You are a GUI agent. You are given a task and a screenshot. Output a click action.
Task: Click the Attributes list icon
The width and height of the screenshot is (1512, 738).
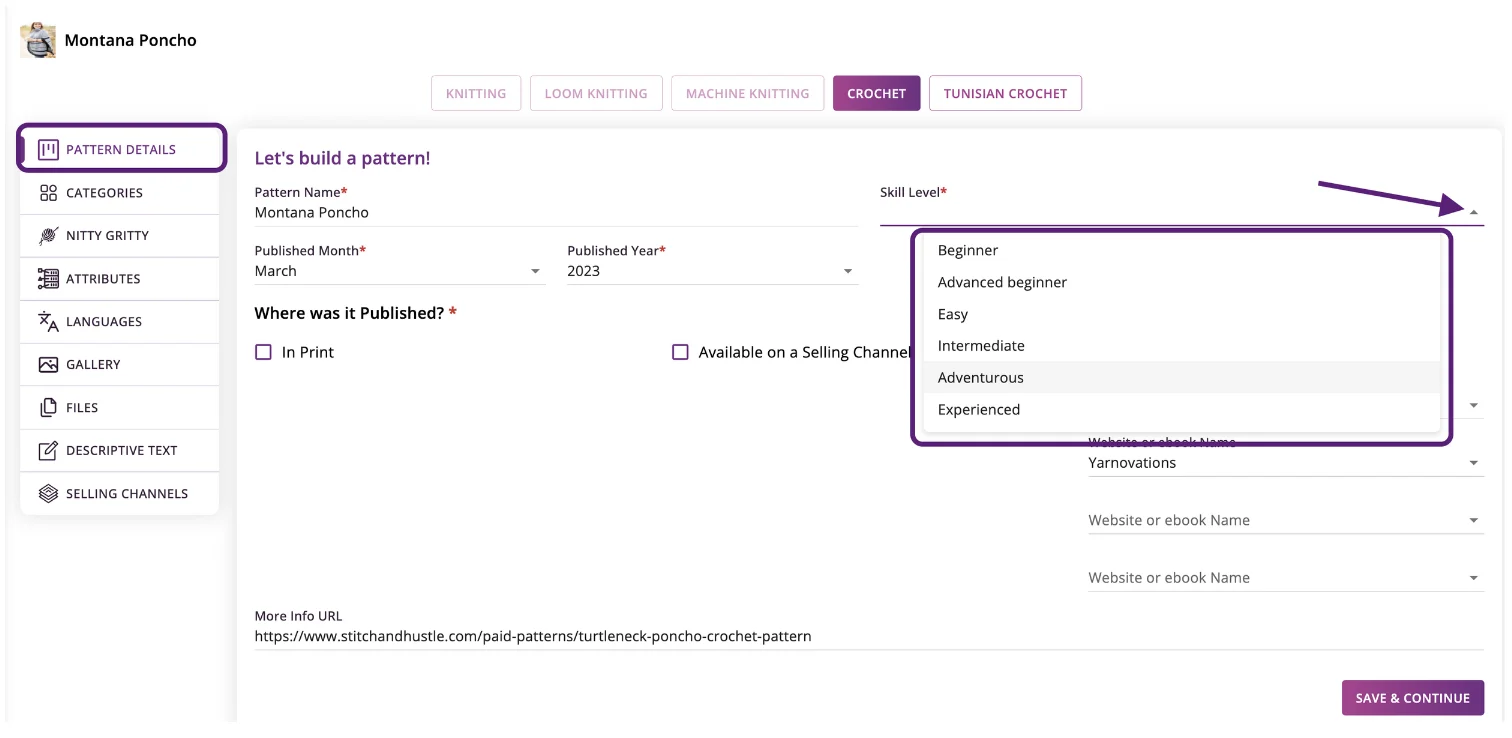(x=48, y=279)
